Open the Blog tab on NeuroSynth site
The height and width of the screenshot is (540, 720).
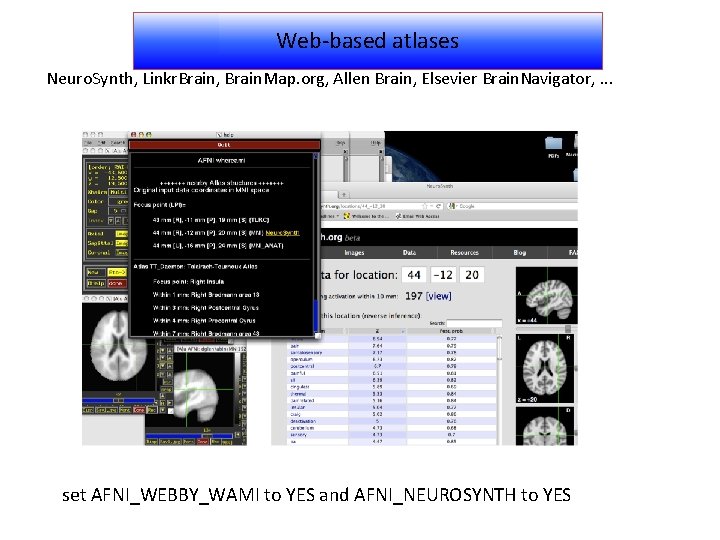pos(519,253)
